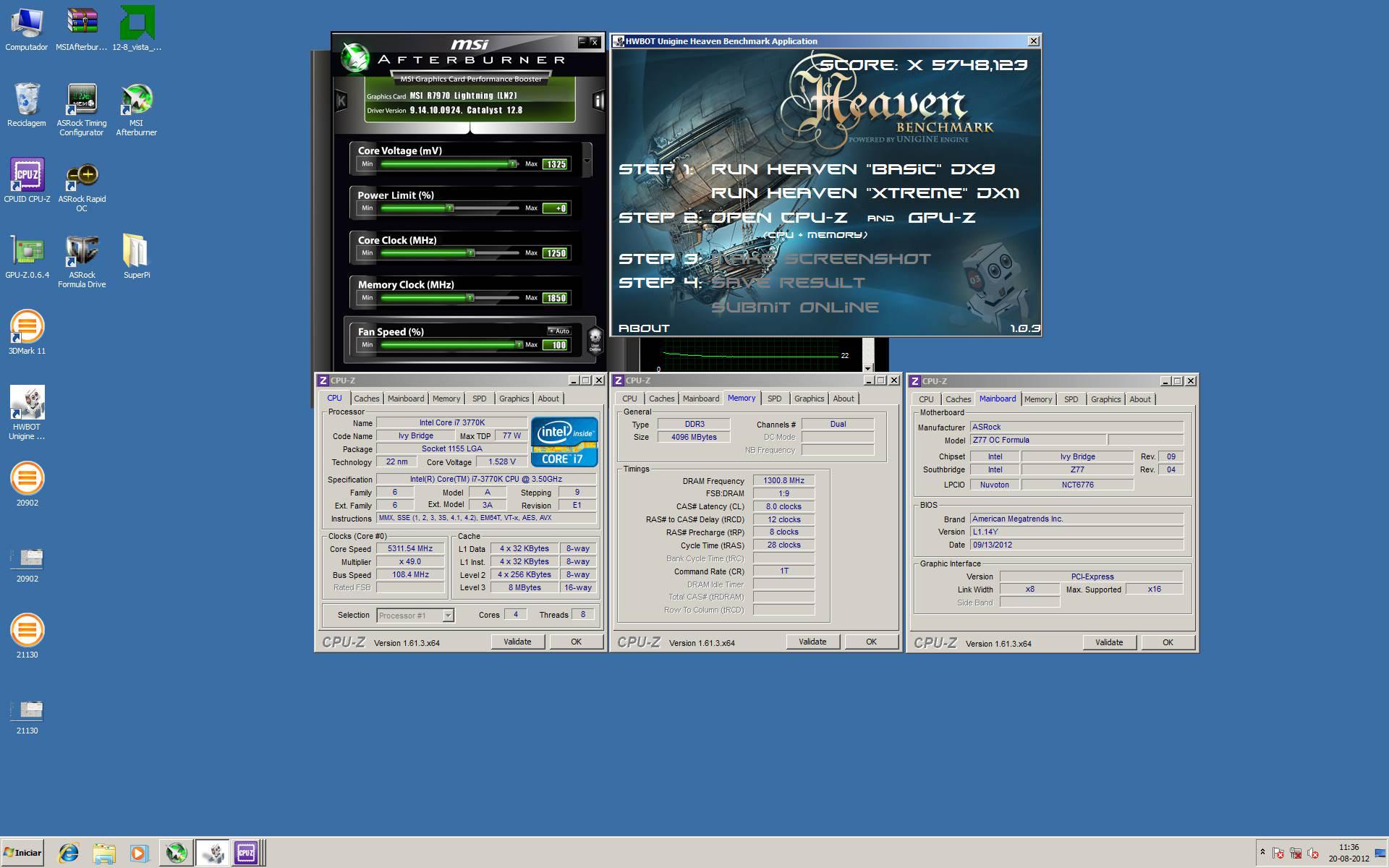Open the orange 20902 file icon
1389x868 pixels.
[27, 485]
